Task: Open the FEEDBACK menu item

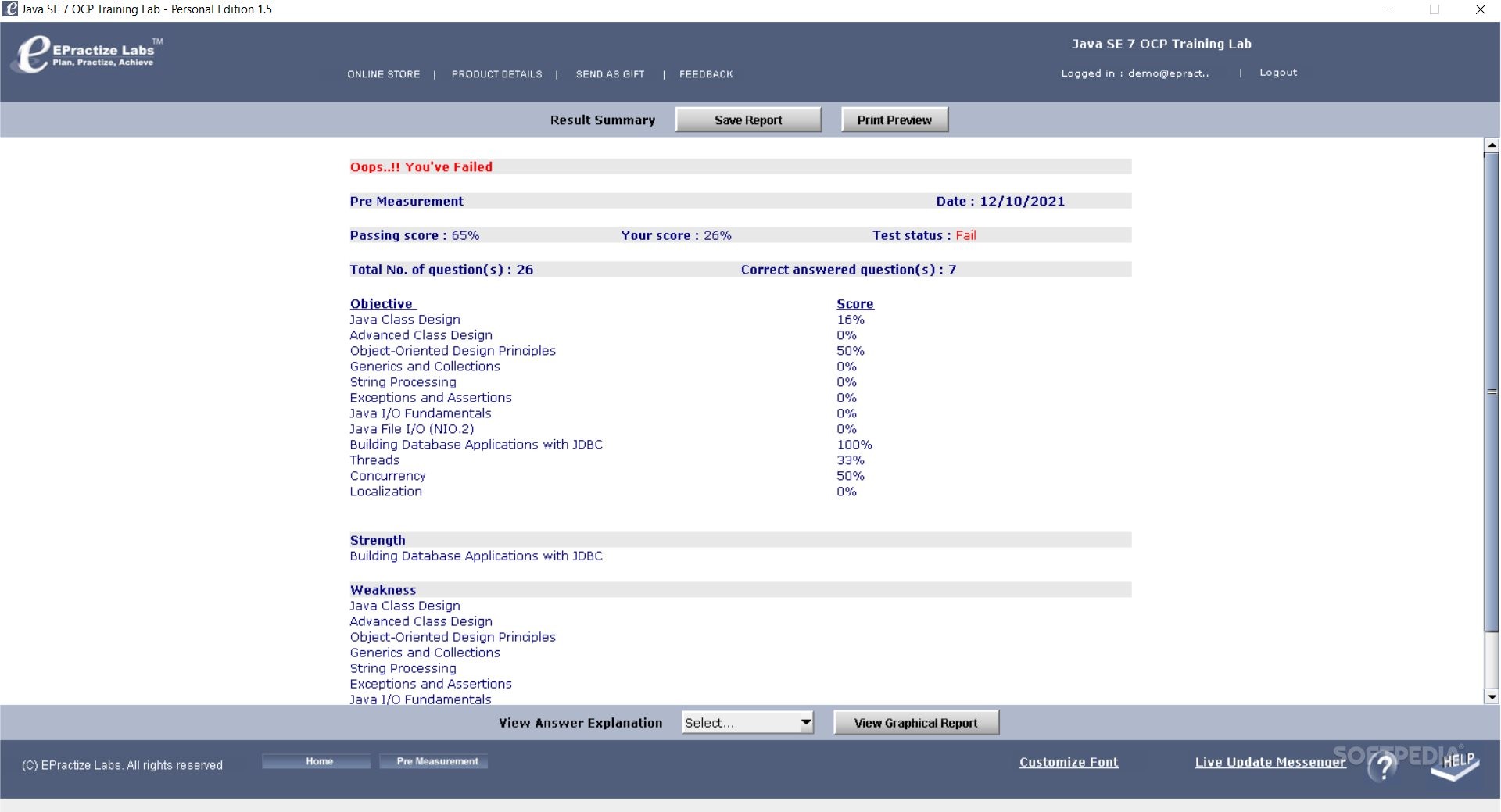Action: [706, 74]
